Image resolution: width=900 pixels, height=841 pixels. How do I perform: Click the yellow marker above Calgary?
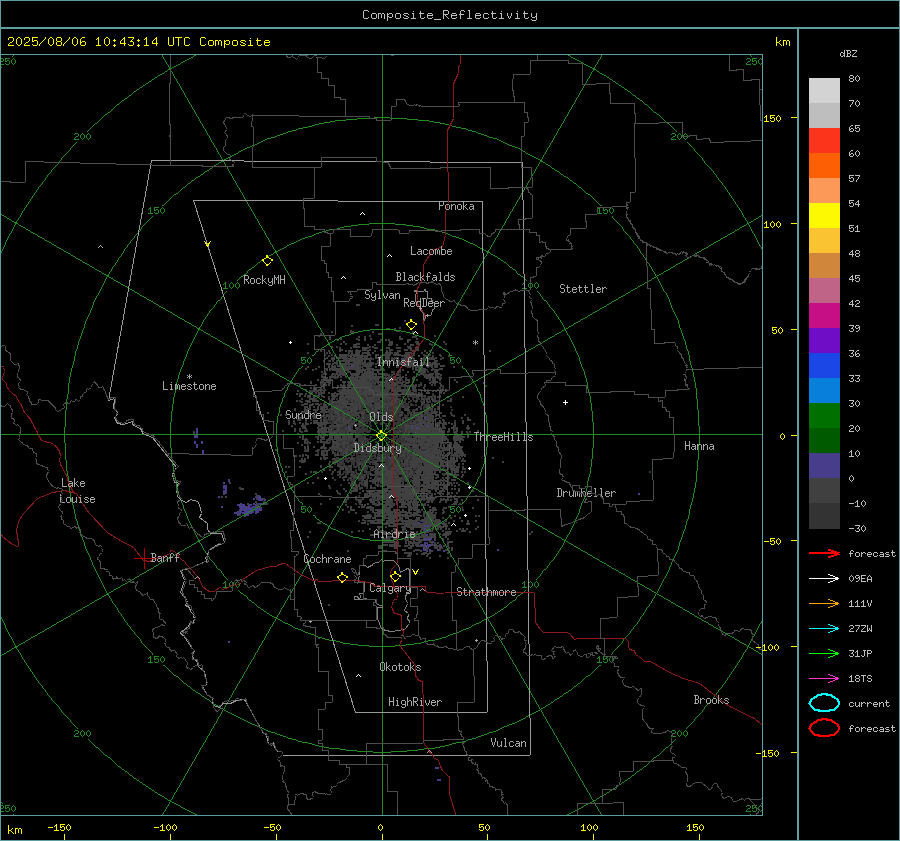click(395, 576)
